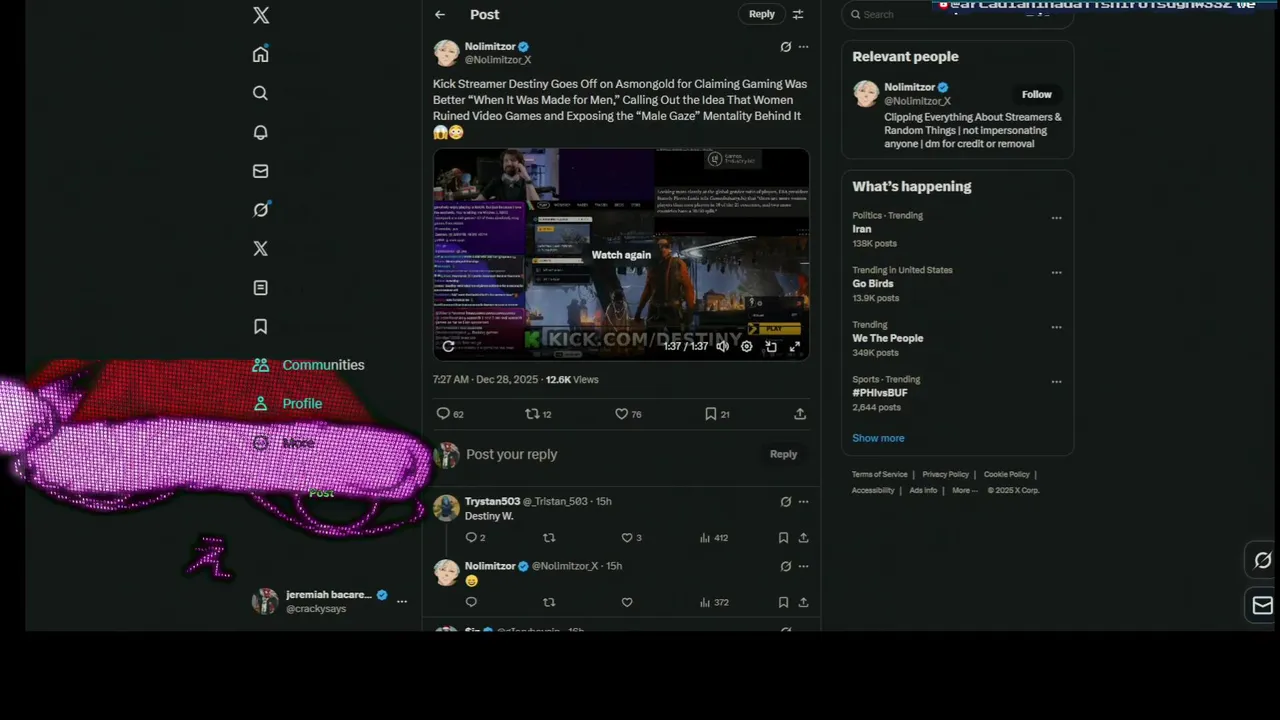Reply to main post with 62 comments icon
This screenshot has height=720, width=1280.
450,414
